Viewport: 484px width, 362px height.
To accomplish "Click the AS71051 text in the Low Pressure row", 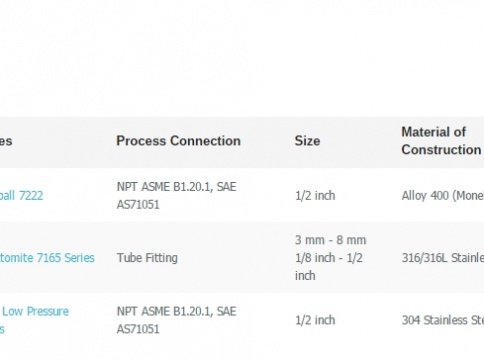I will pyautogui.click(x=138, y=329).
